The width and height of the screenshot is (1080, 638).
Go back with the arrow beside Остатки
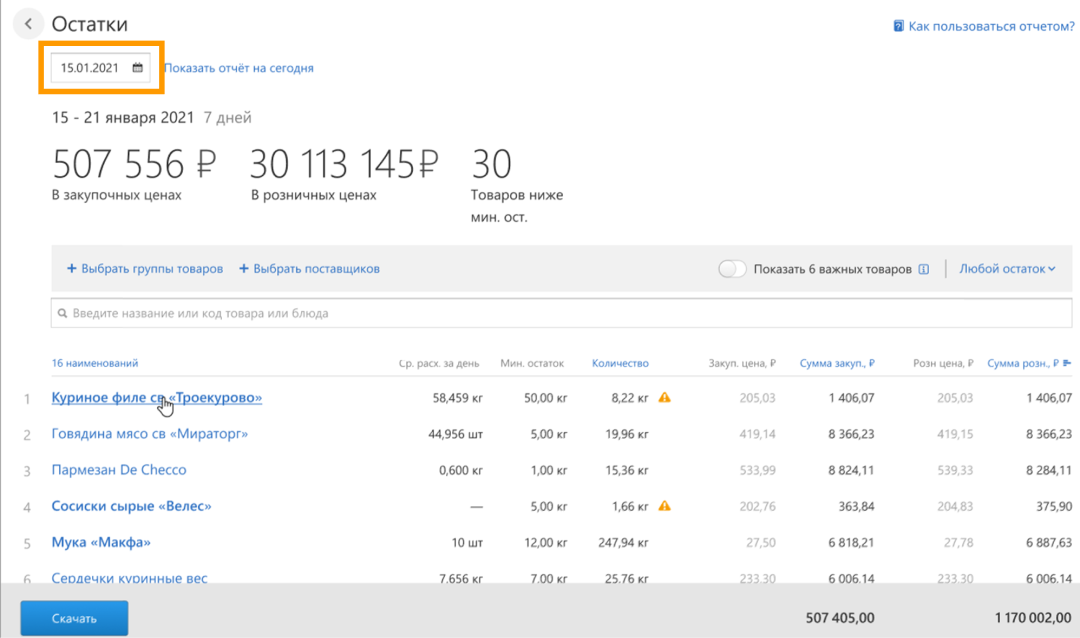(x=28, y=24)
